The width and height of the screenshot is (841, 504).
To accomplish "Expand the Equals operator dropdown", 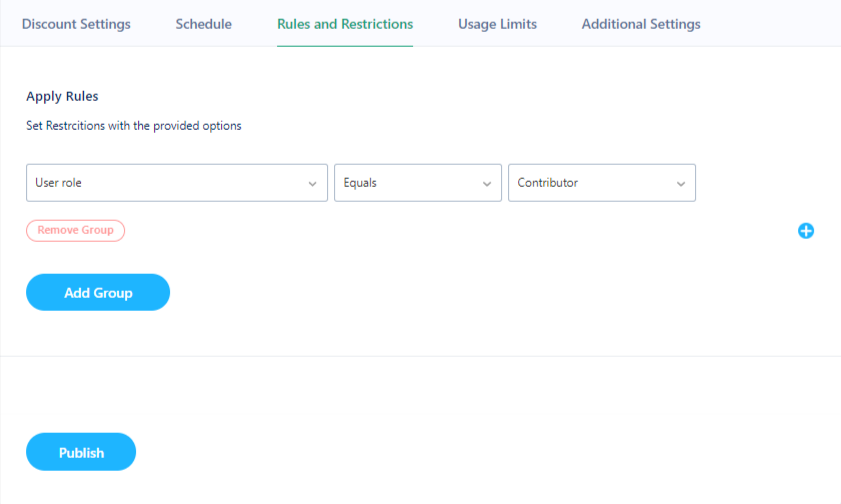I will tap(418, 183).
